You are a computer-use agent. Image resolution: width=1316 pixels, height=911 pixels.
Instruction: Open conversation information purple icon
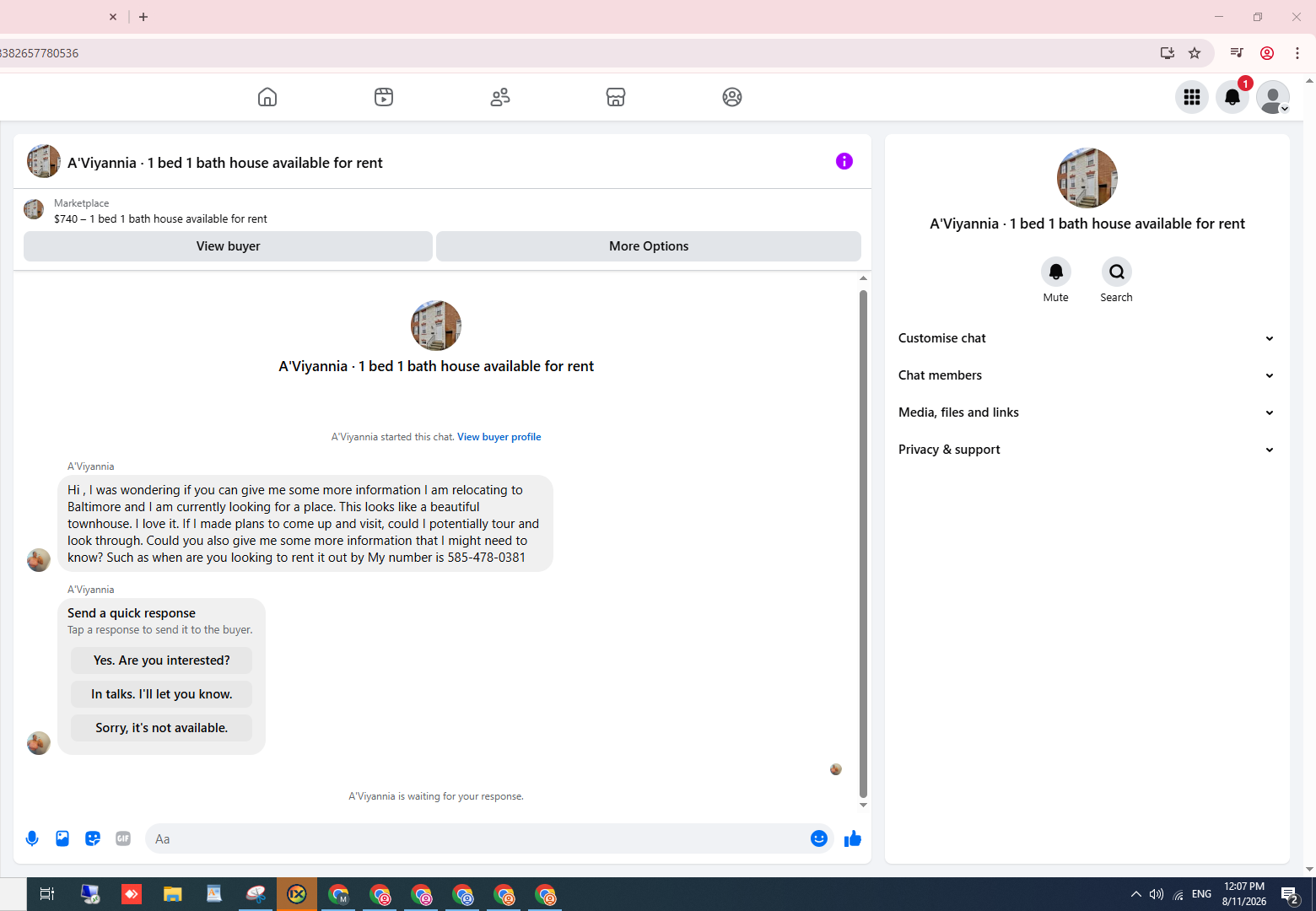(x=844, y=161)
